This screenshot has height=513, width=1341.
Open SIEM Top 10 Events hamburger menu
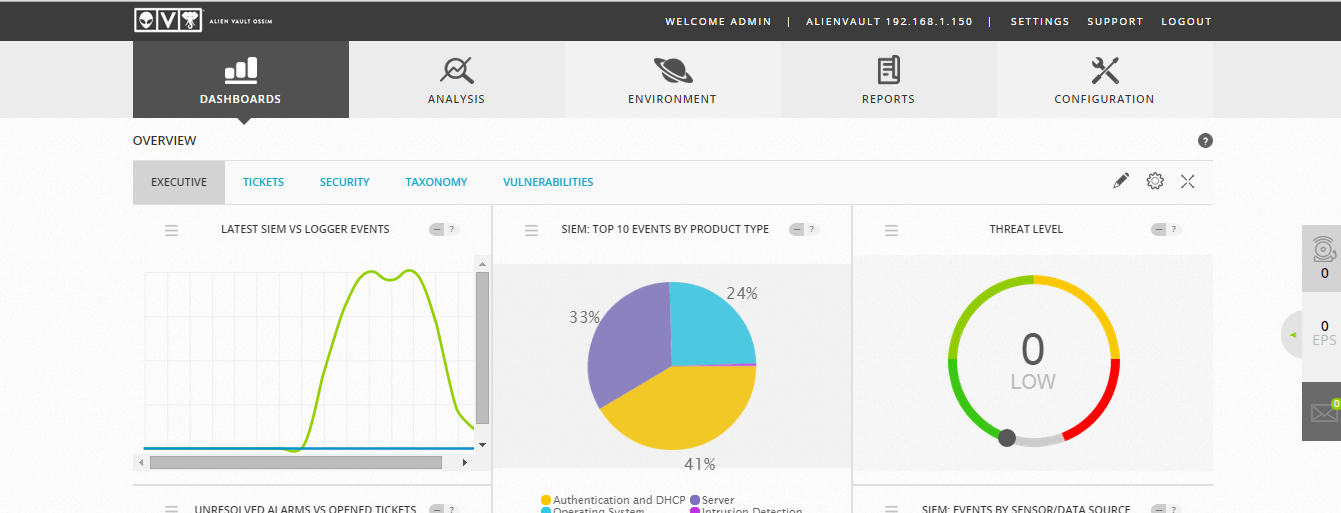point(531,230)
